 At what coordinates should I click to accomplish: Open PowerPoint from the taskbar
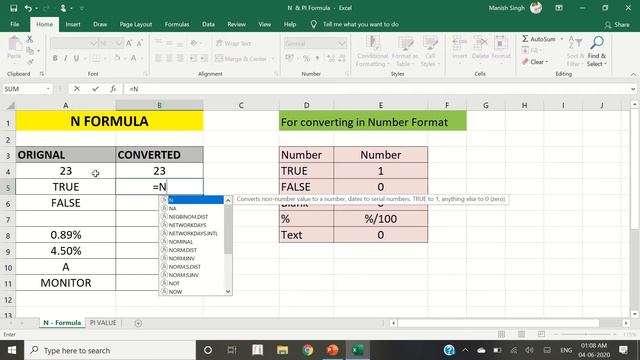click(333, 350)
